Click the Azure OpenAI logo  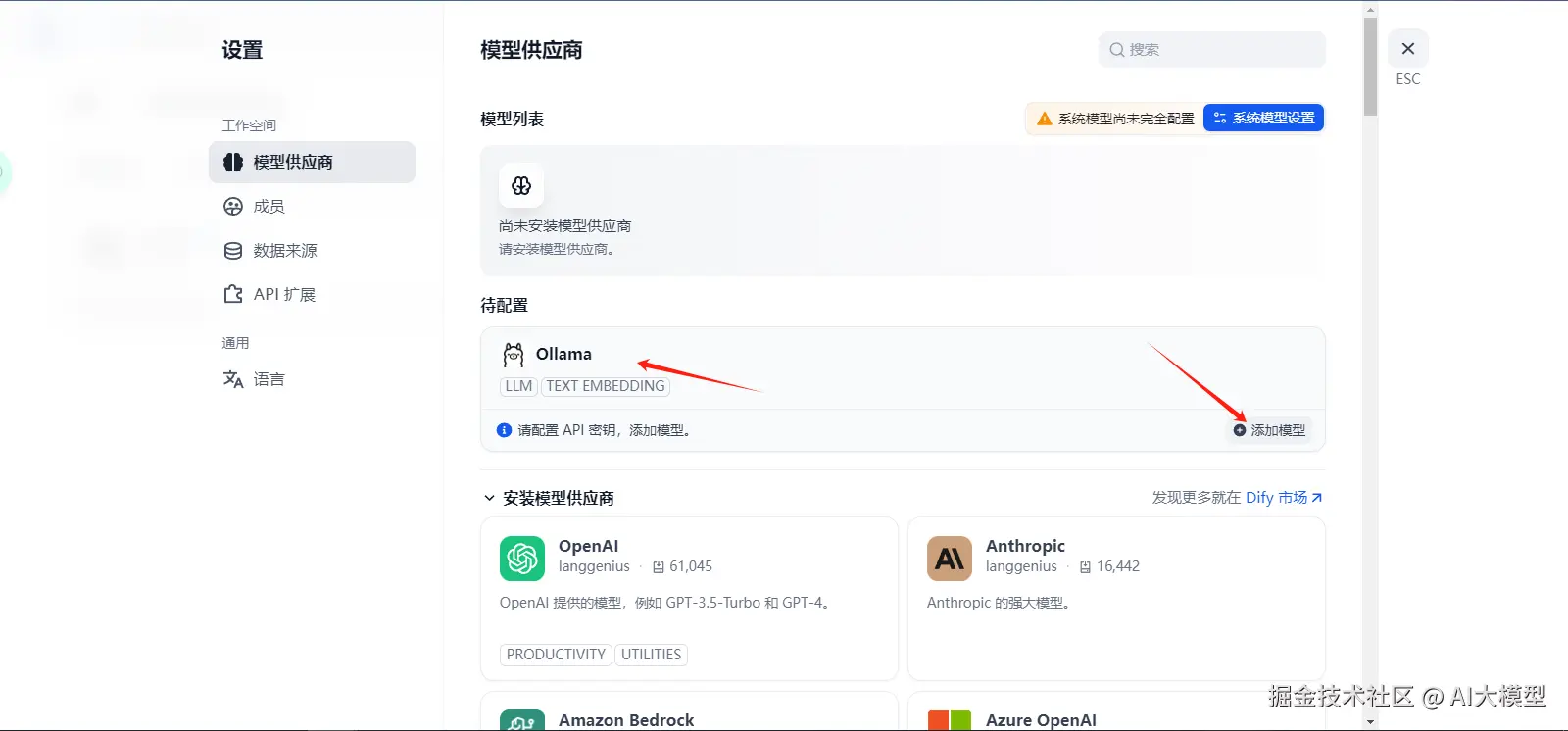[950, 721]
